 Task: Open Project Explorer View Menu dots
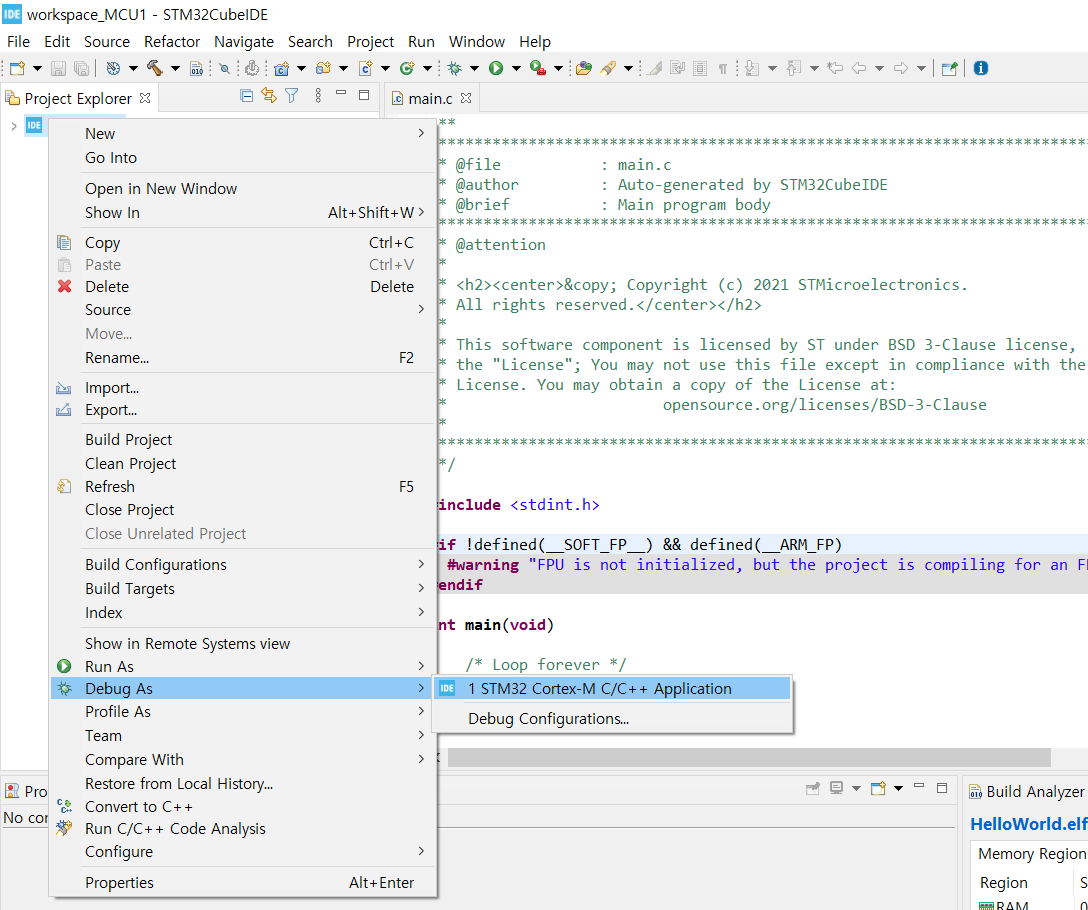pyautogui.click(x=318, y=96)
